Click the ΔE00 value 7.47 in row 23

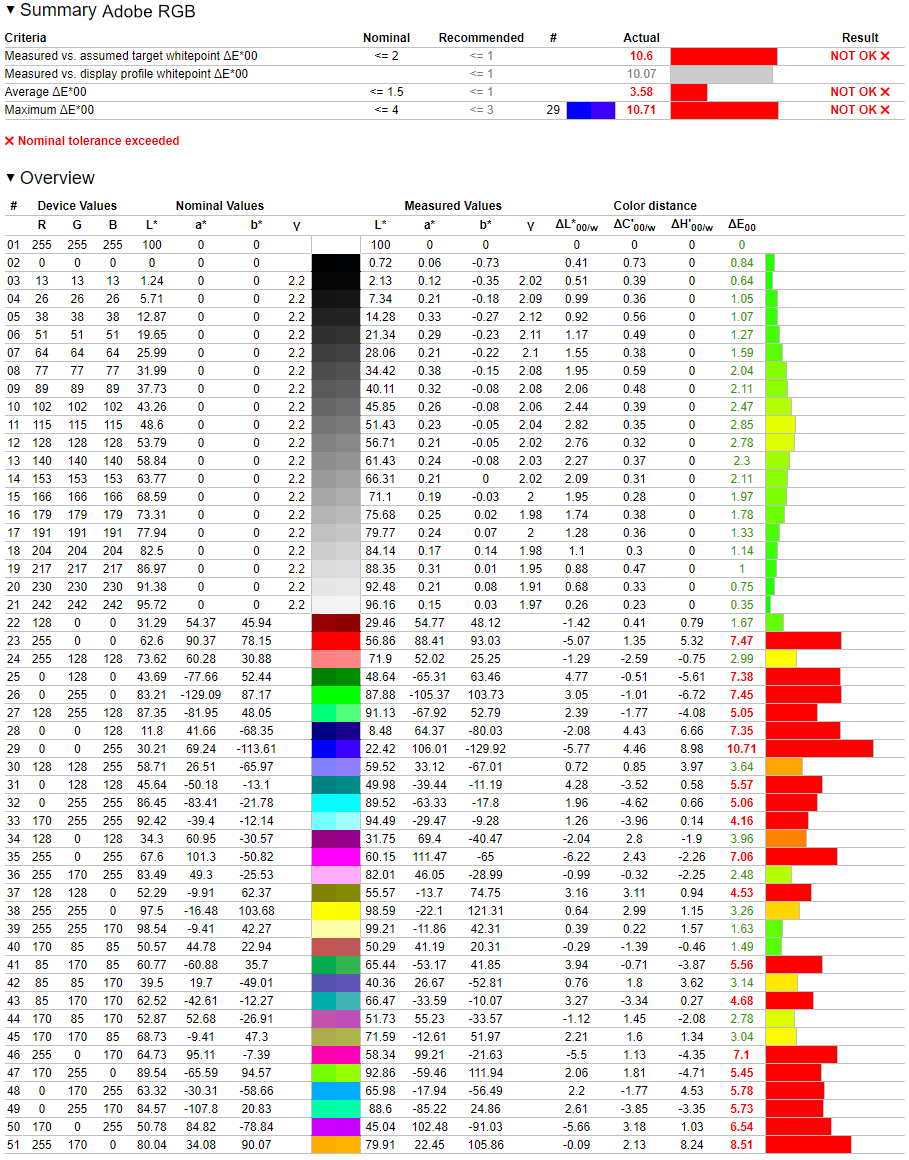742,641
